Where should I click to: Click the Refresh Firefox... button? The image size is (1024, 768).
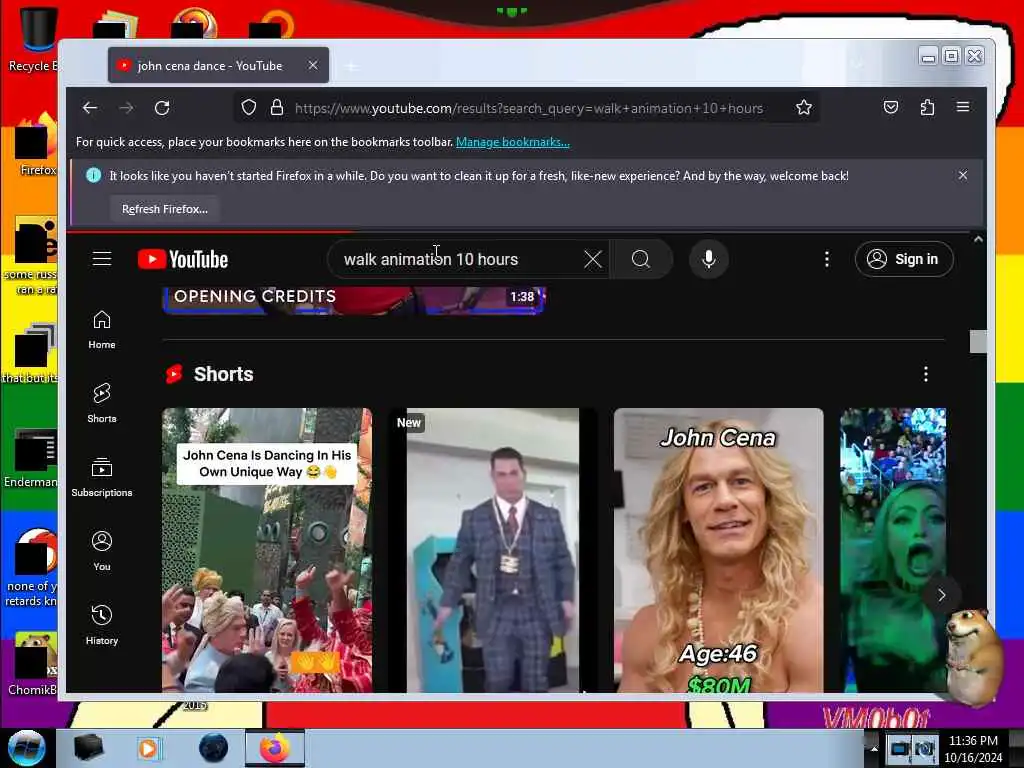coord(165,209)
